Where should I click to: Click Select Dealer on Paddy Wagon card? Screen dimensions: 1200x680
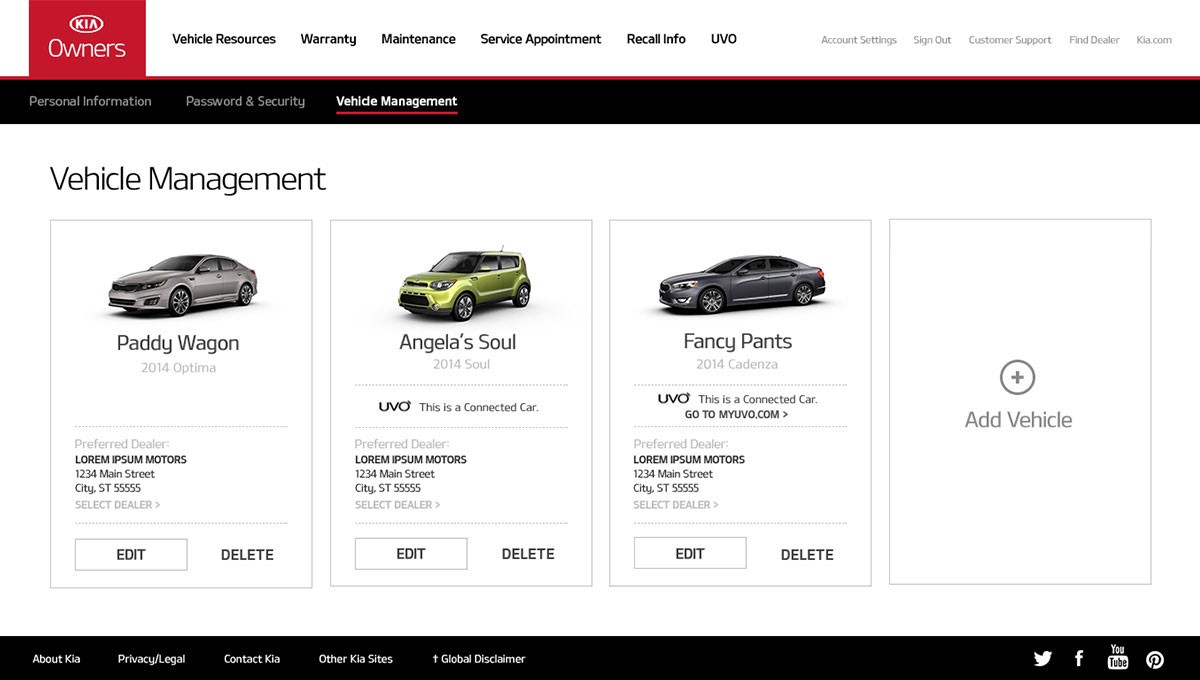(x=117, y=505)
